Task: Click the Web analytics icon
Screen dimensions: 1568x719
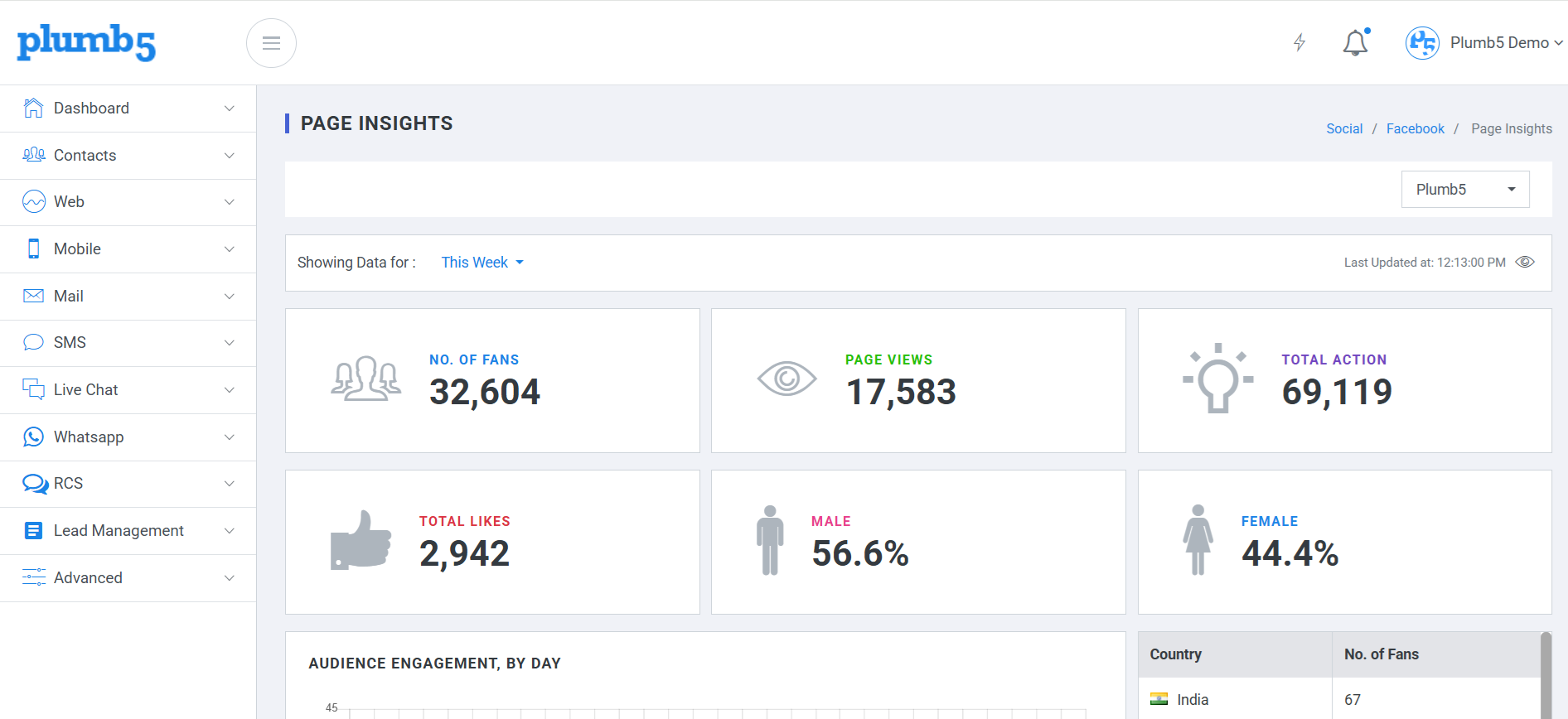Action: click(33, 201)
